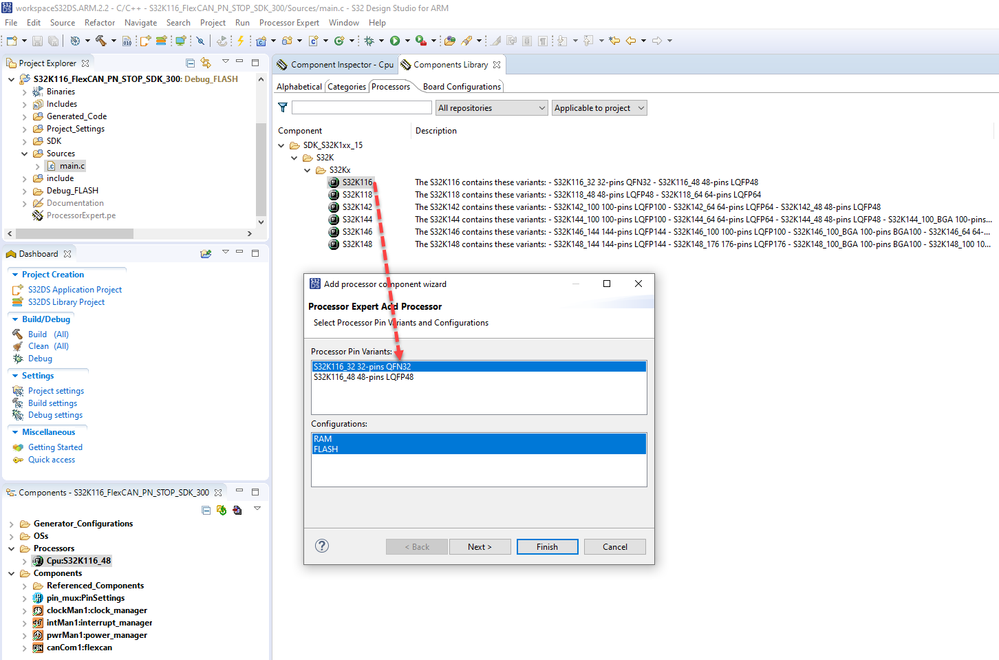Click the hammer Build toolbar icon

[101, 41]
